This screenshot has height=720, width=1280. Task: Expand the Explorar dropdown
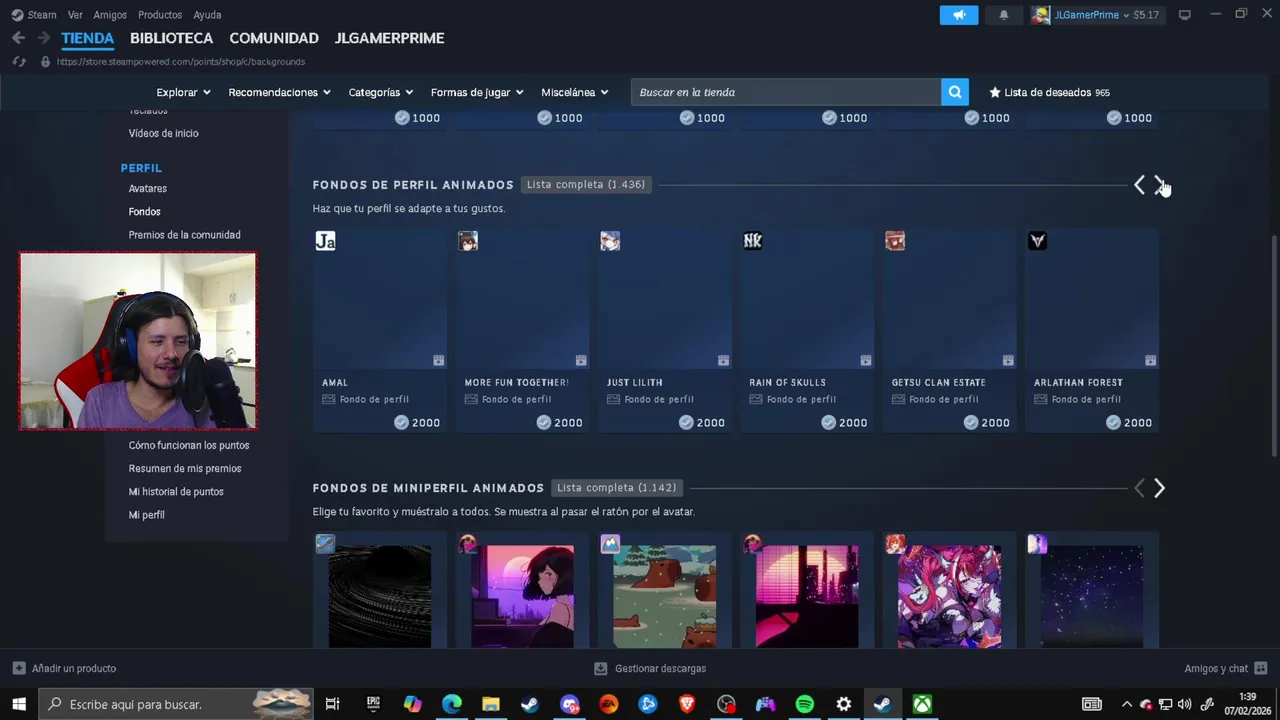(x=183, y=92)
